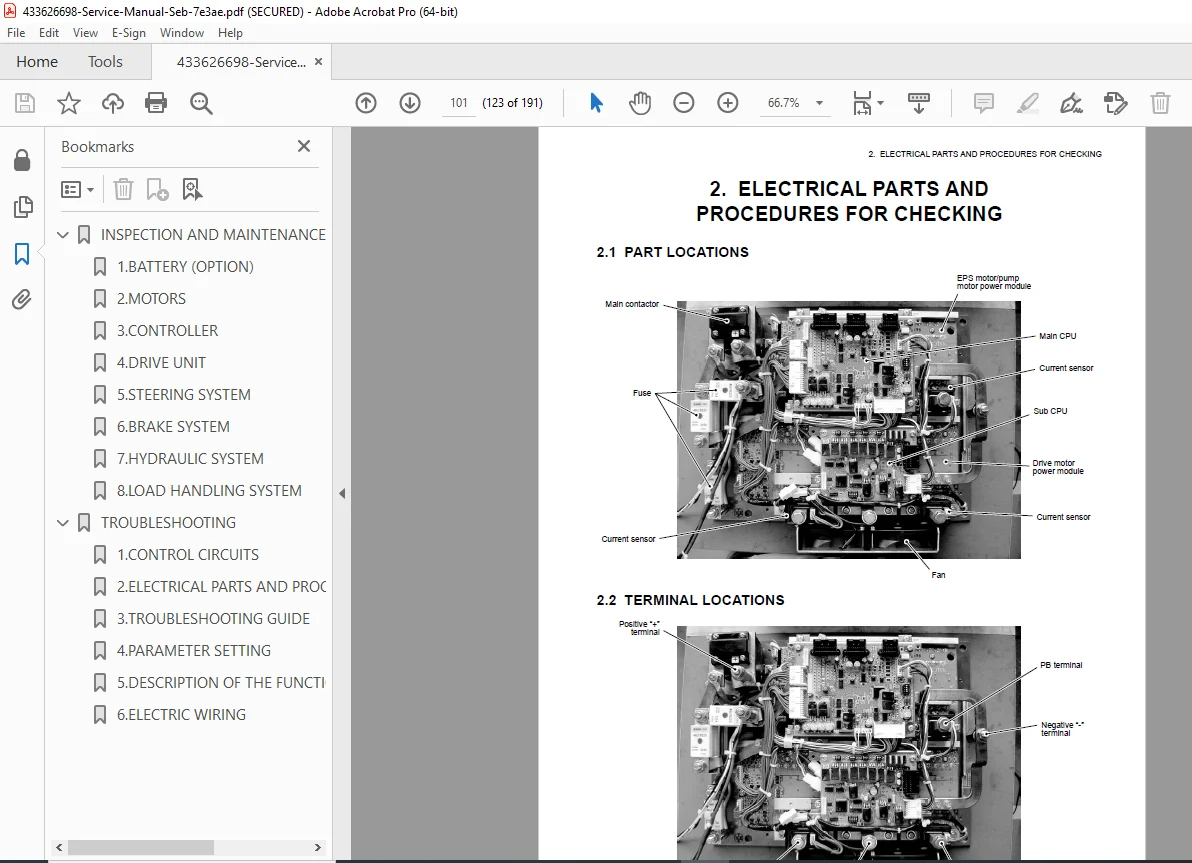This screenshot has height=863, width=1192.
Task: Open the 6.BRAKE SYSTEM bookmark
Action: [173, 427]
